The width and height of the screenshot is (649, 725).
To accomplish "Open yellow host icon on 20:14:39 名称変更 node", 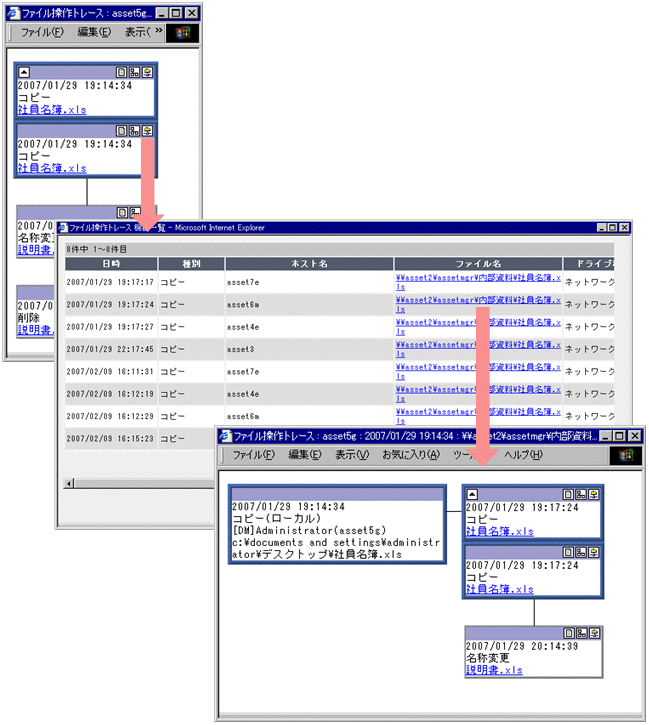I will [595, 633].
